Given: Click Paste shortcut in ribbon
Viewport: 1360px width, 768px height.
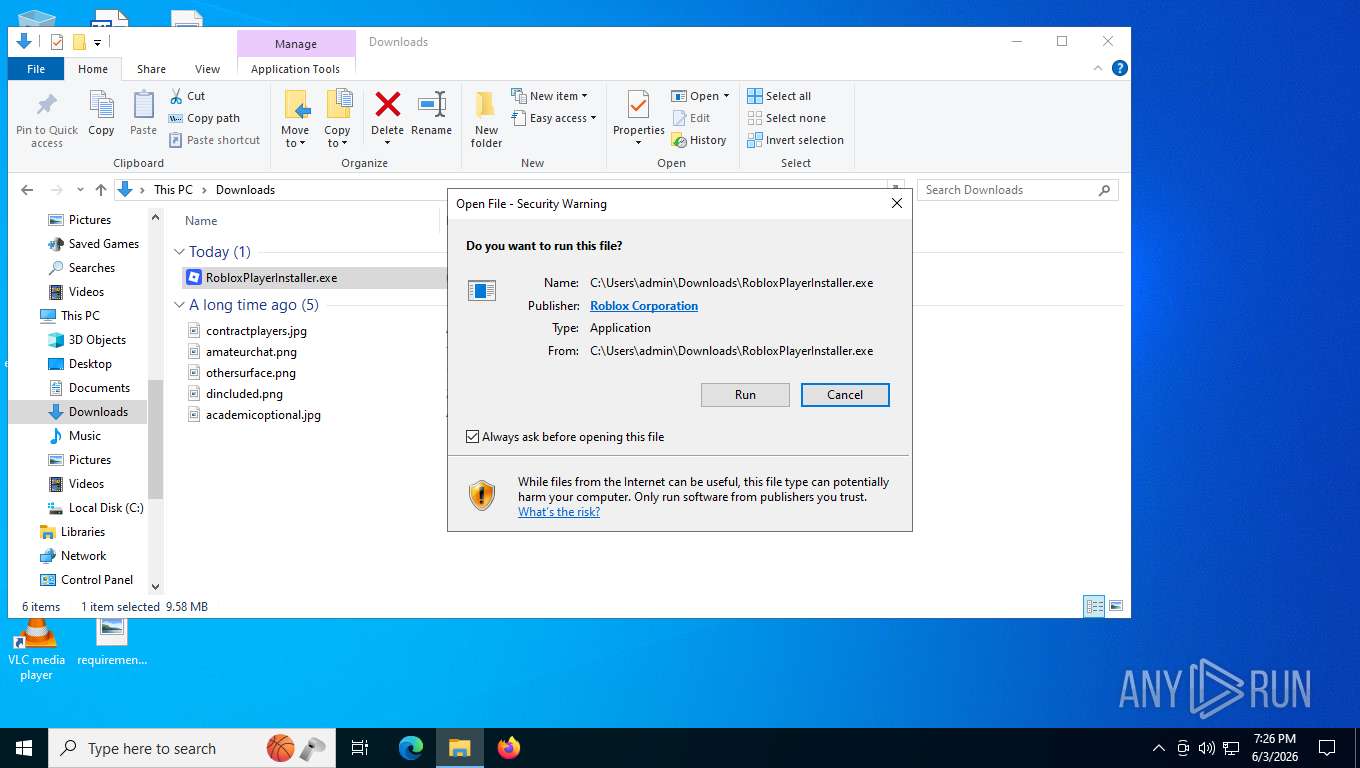Looking at the screenshot, I should pos(214,140).
